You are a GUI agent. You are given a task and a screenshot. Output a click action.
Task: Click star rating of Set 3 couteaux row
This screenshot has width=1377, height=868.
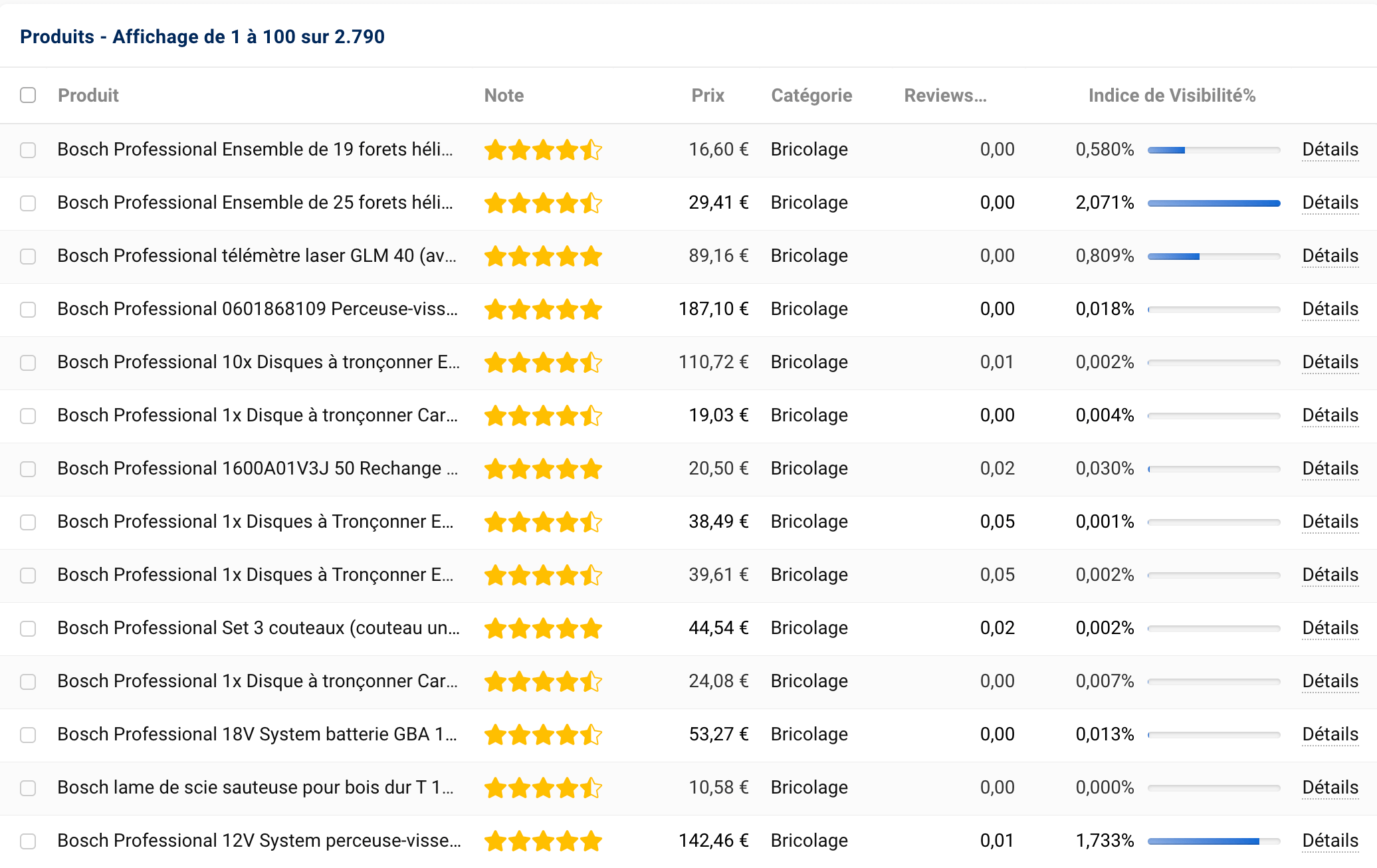point(543,629)
